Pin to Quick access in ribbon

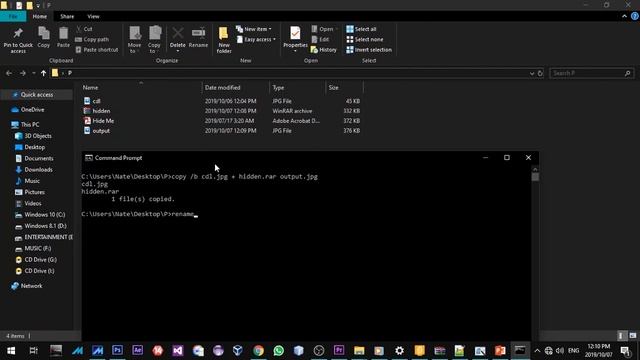(x=18, y=40)
